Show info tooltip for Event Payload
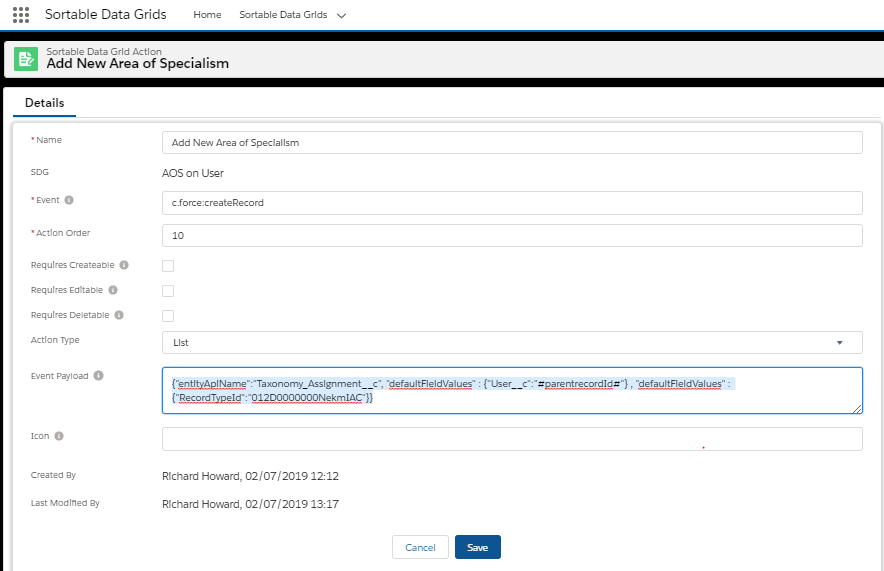884x571 pixels. click(x=99, y=375)
